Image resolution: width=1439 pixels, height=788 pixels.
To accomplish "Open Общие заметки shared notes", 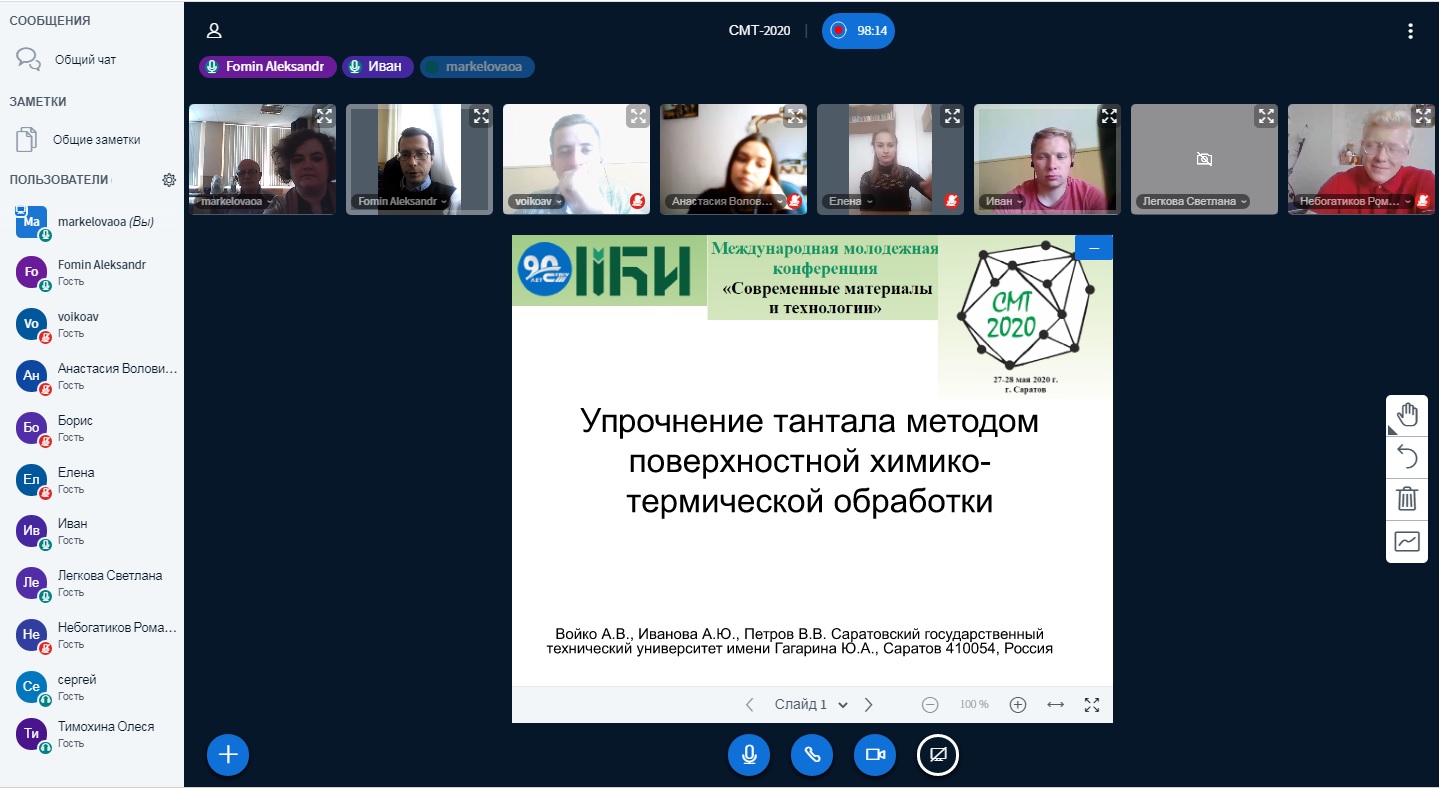I will coord(96,140).
